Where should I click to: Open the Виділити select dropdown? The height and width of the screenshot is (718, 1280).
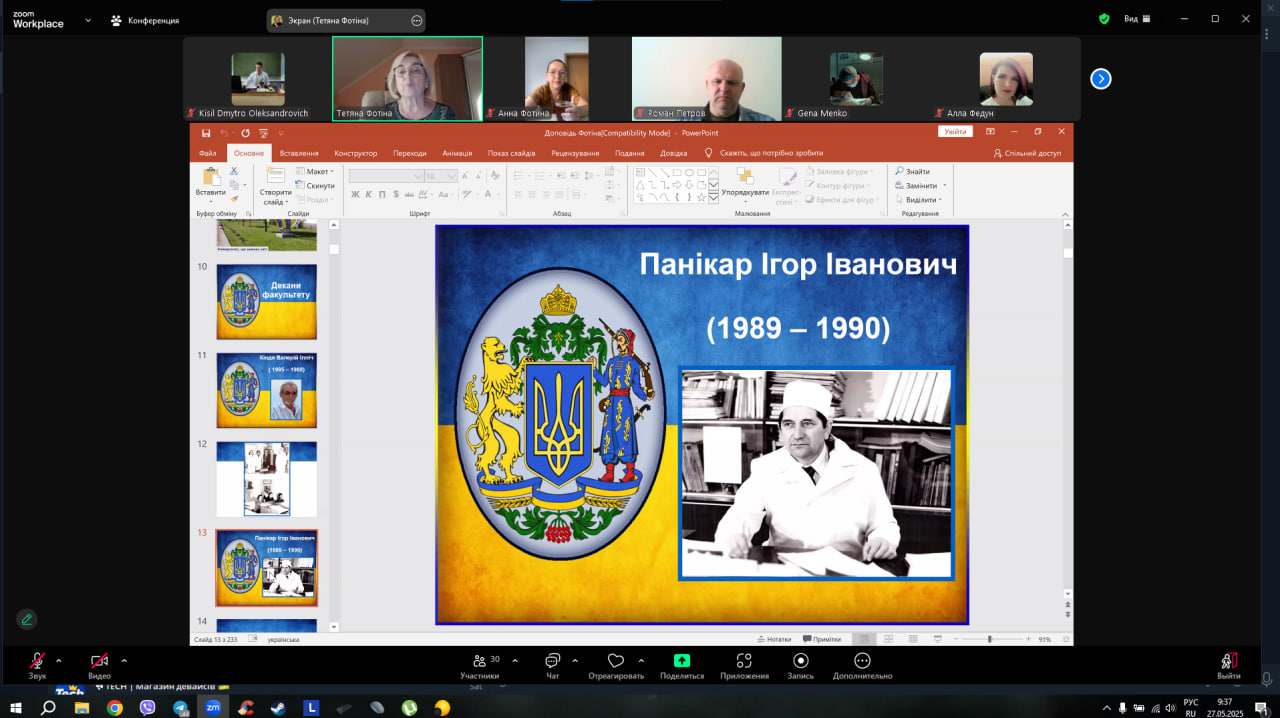coord(921,200)
